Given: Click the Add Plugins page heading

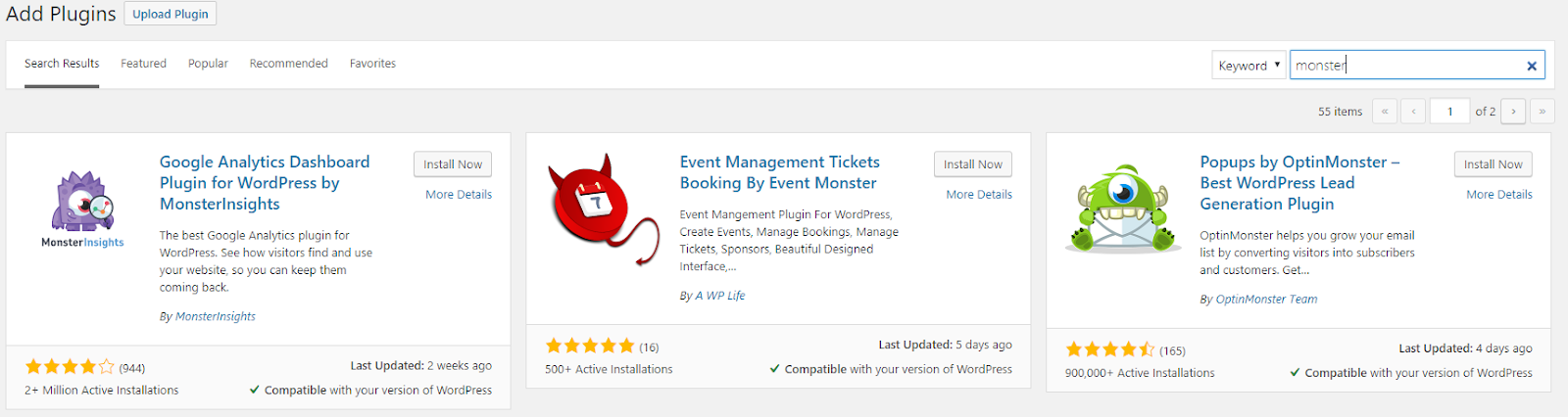Looking at the screenshot, I should pos(61,14).
